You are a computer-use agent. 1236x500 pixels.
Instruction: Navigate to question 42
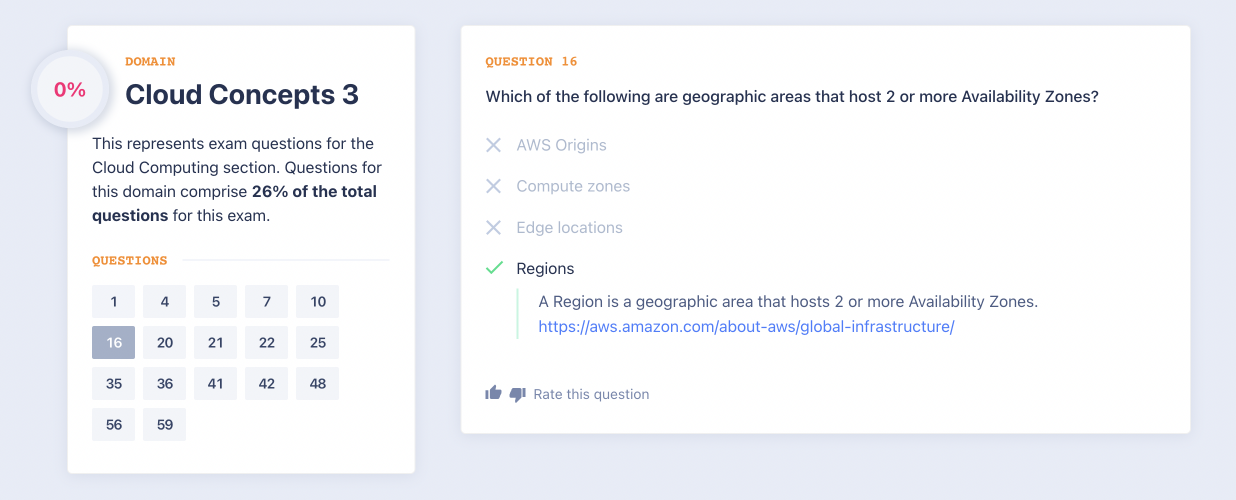pos(267,383)
